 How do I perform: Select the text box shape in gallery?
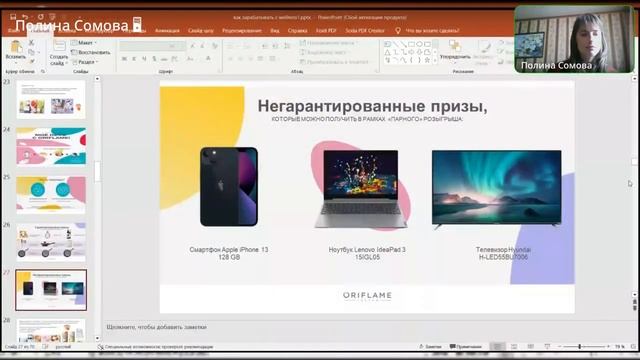point(388,44)
